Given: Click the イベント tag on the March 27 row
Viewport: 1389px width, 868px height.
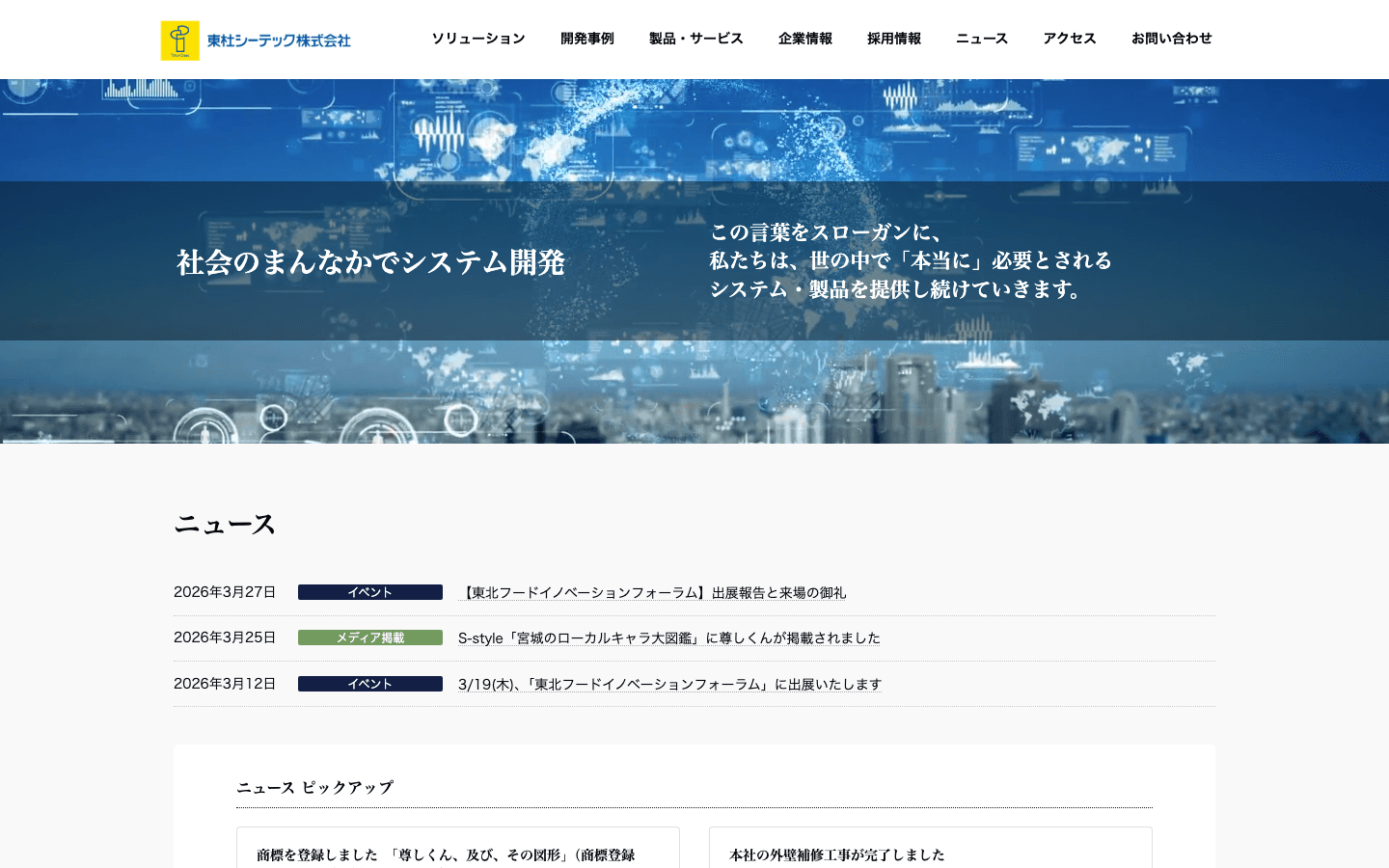Looking at the screenshot, I should pyautogui.click(x=370, y=592).
